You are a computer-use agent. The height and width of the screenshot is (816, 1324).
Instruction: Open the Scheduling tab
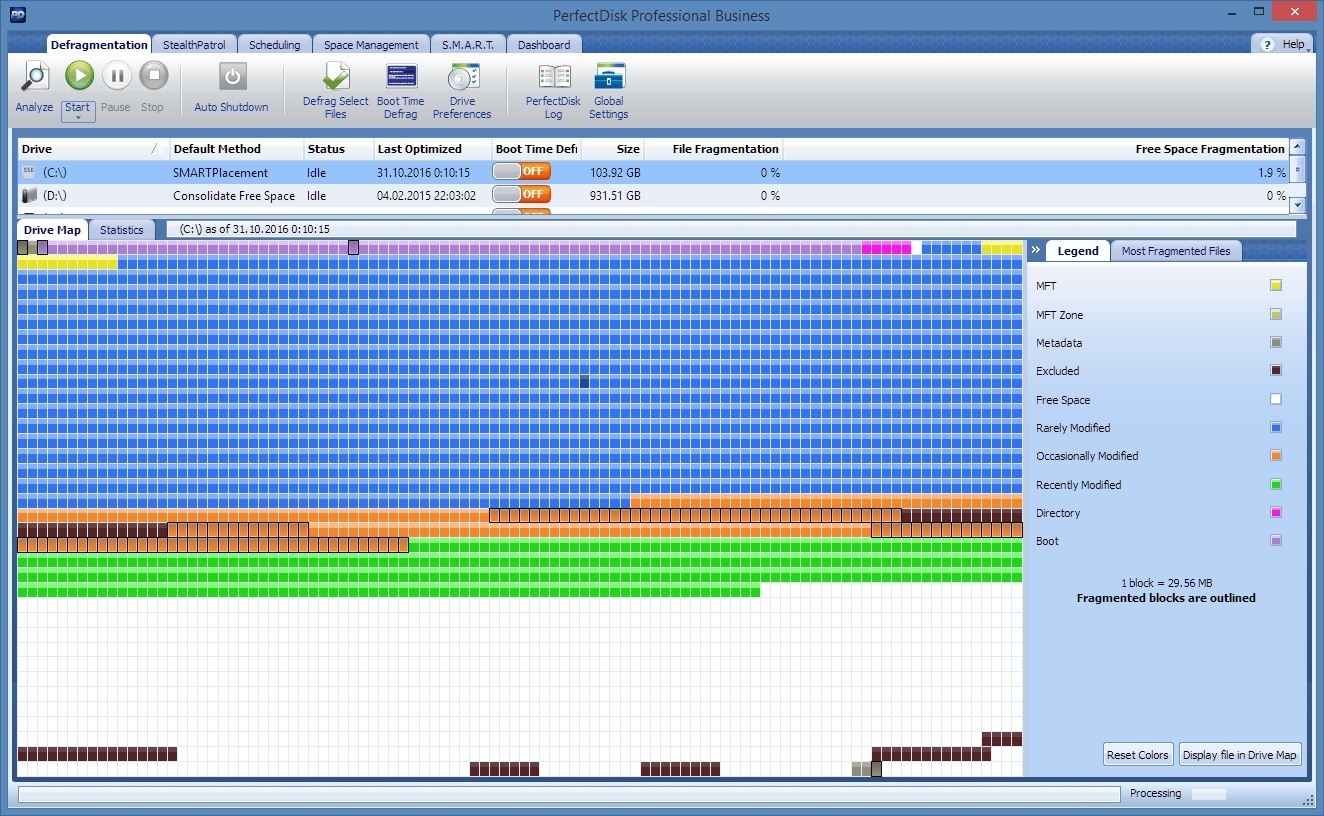[x=275, y=45]
